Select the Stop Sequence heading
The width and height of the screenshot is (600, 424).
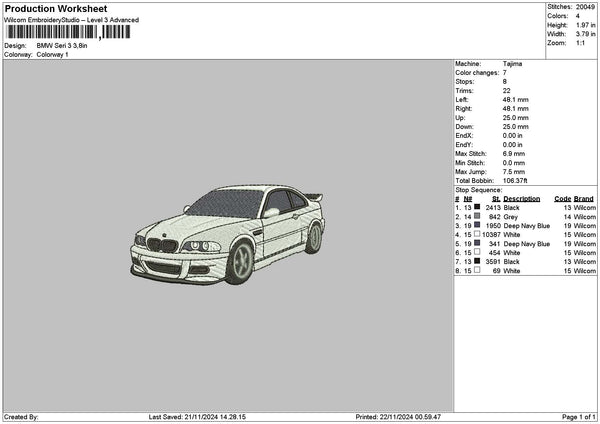(479, 189)
